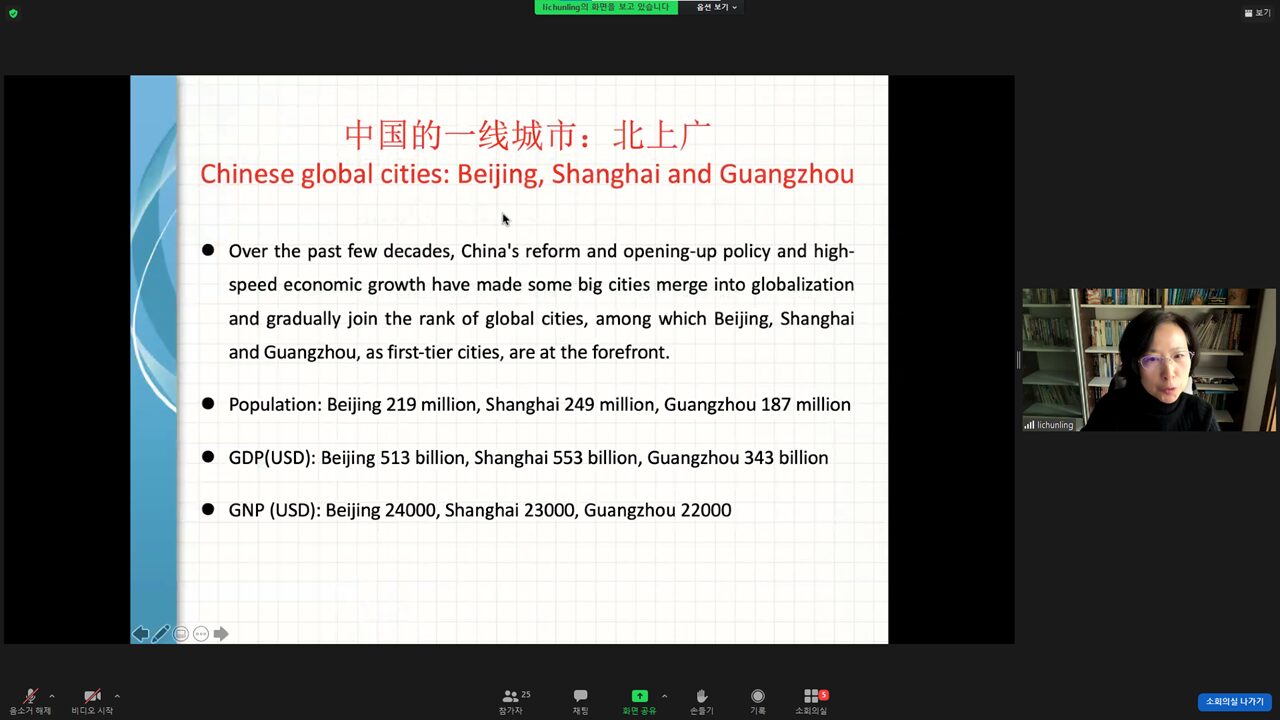The width and height of the screenshot is (1280, 720).
Task: Go to previous slide with the left arrow
Action: pos(140,634)
